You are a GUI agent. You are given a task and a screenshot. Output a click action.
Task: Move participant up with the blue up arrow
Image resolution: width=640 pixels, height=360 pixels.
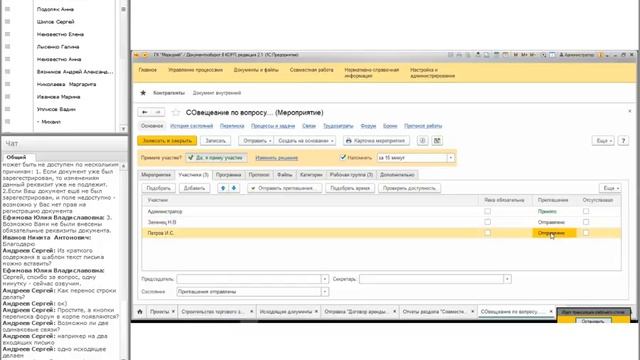click(223, 188)
